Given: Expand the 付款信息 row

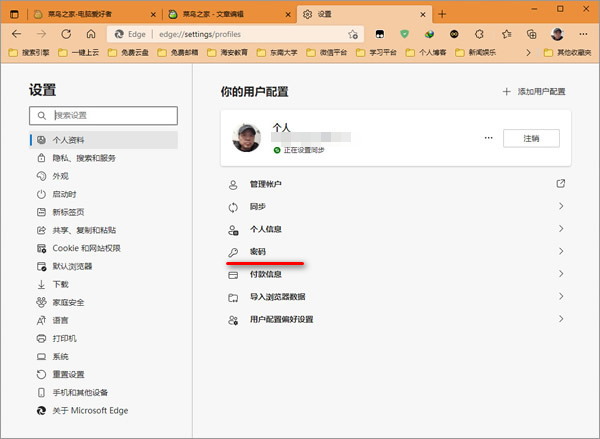Looking at the screenshot, I should point(561,274).
